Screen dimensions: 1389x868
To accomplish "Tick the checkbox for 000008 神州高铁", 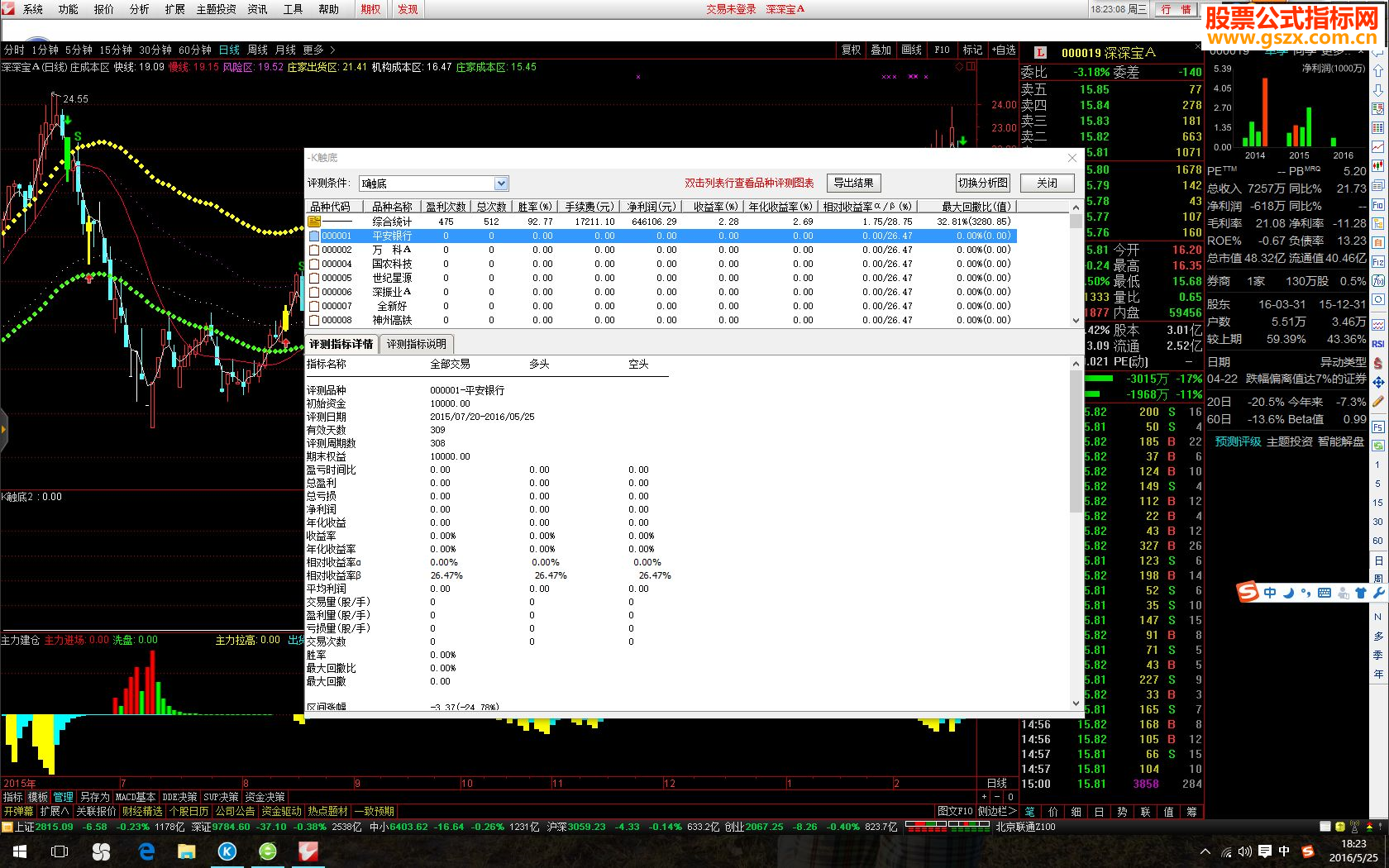I will pos(314,320).
